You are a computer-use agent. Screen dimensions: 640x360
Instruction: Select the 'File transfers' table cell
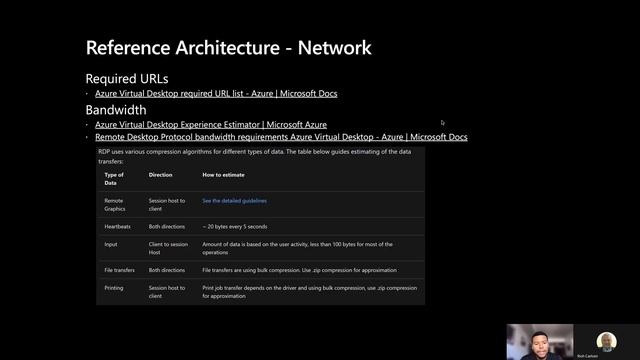119,270
